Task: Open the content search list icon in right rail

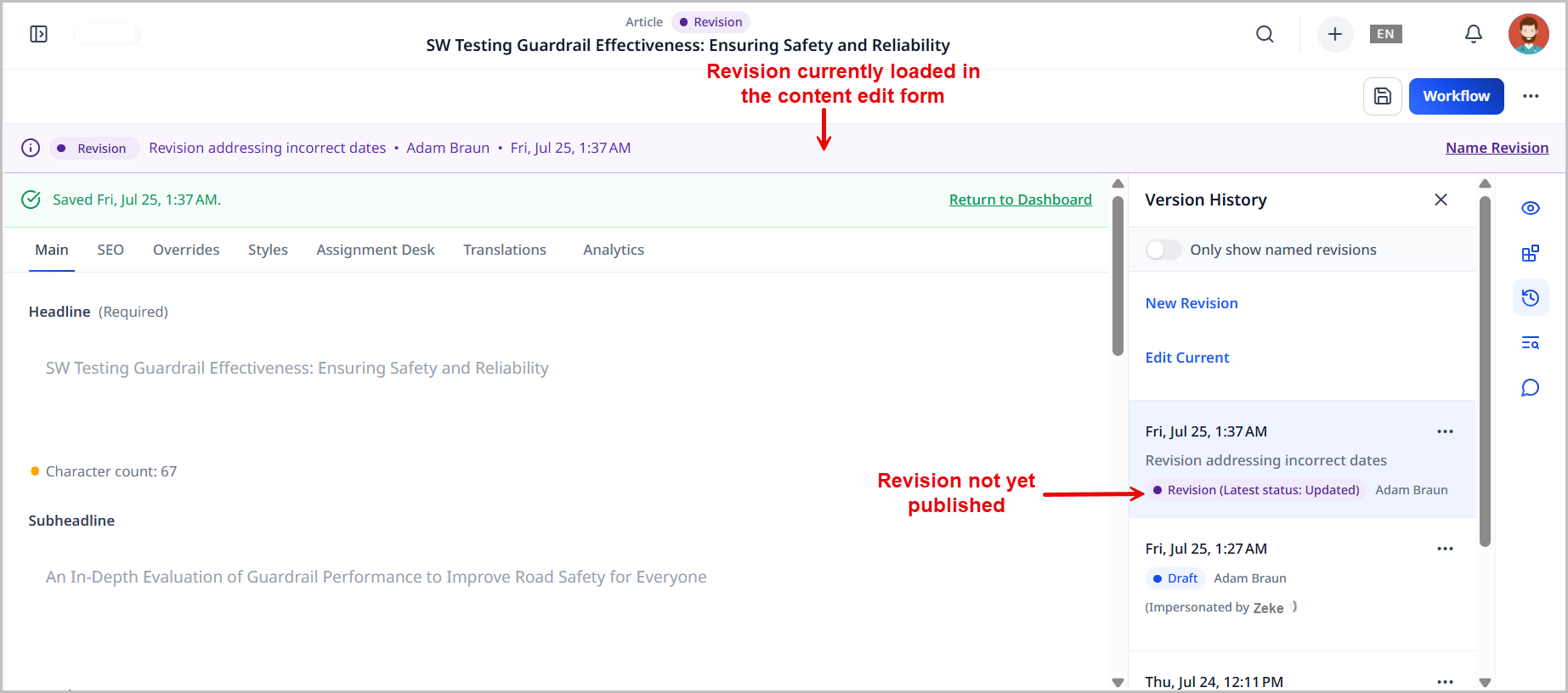Action: pos(1531,343)
